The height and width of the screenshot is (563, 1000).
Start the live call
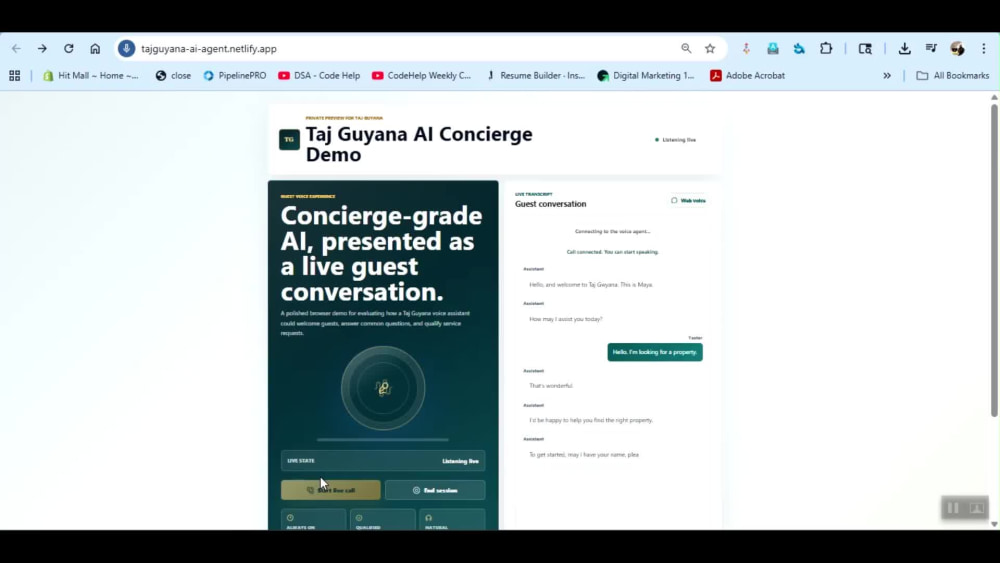click(330, 490)
